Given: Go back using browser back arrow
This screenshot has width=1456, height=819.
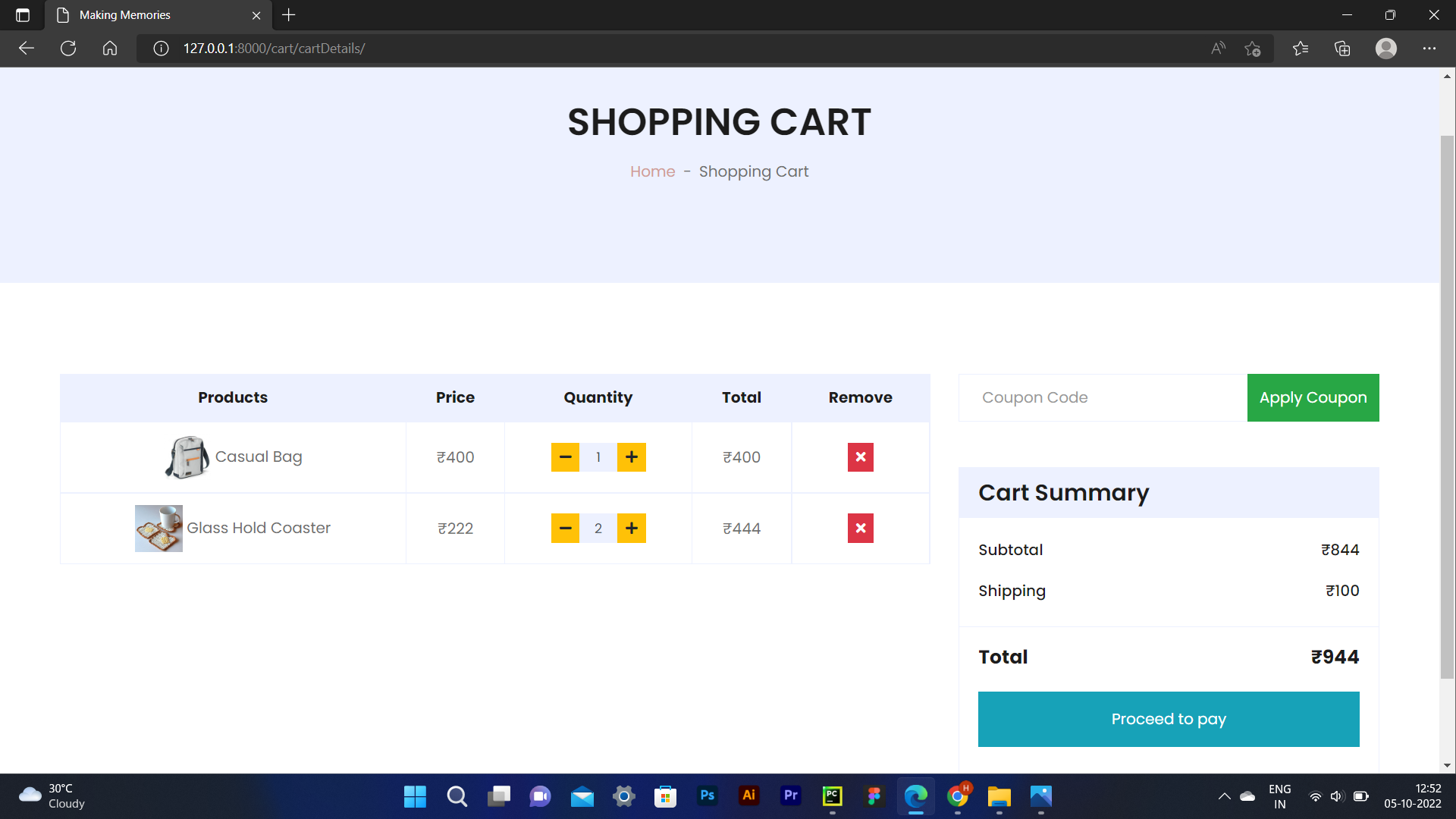Looking at the screenshot, I should [x=27, y=49].
